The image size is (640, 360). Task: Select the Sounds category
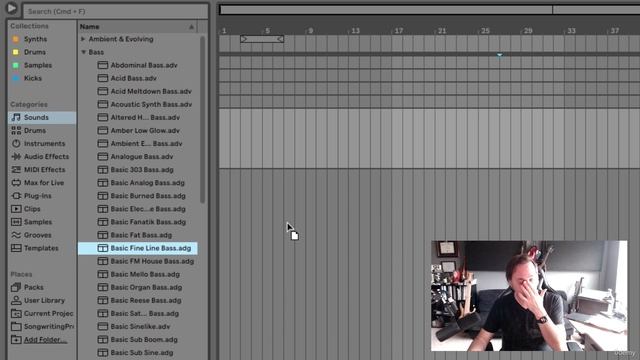point(42,118)
